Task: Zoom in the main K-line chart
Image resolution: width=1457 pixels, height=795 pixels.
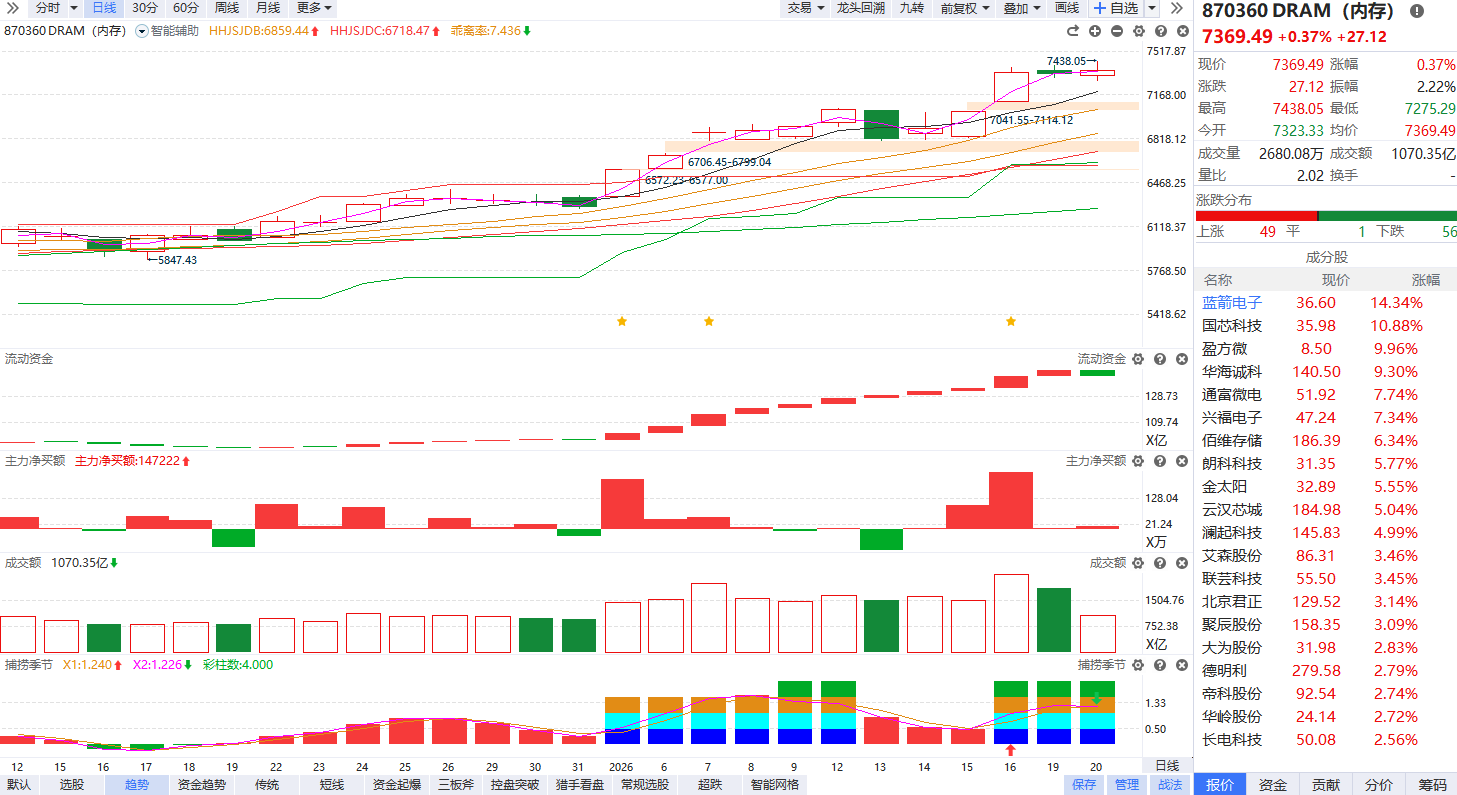Action: pos(1095,31)
